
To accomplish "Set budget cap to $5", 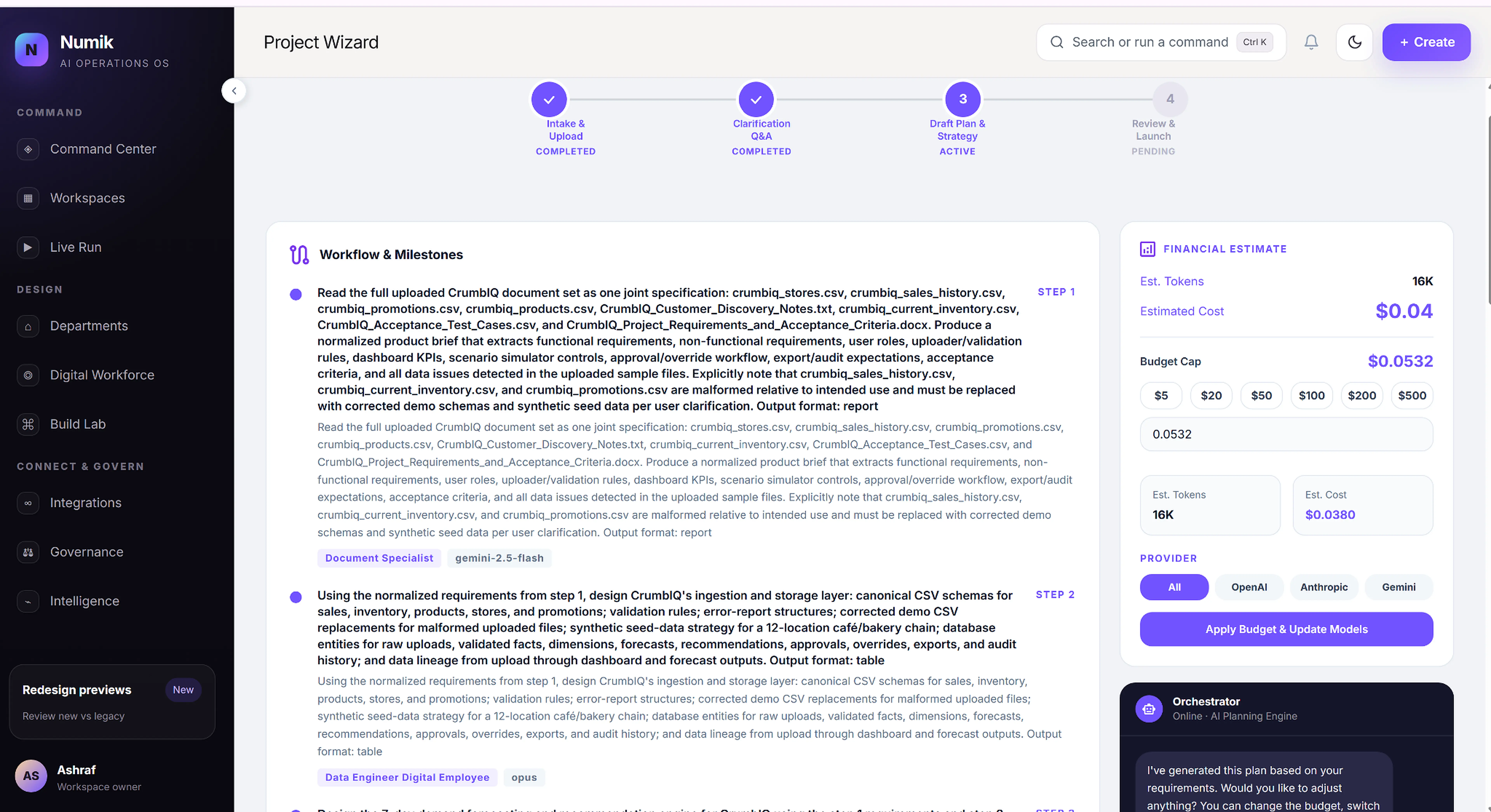I will [1161, 396].
